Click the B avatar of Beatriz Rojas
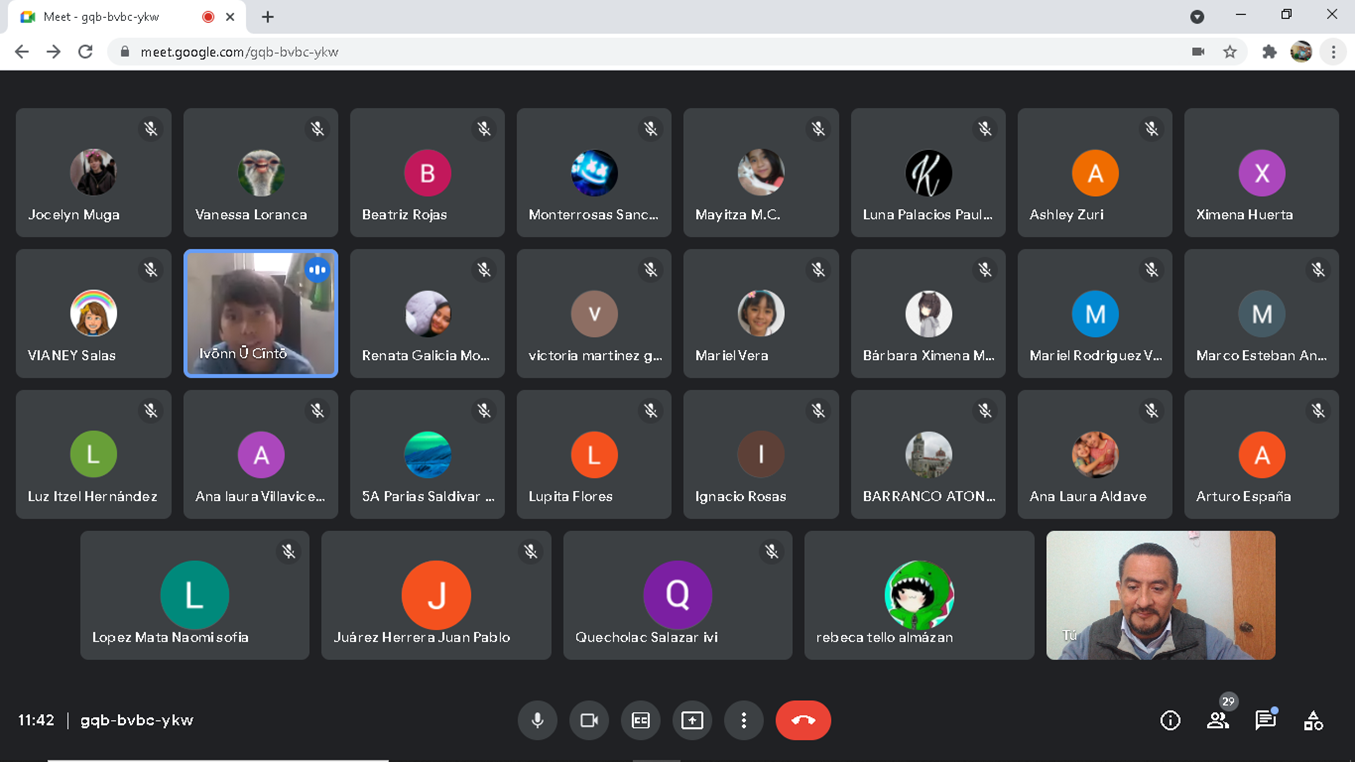This screenshot has height=762, width=1355. coord(427,173)
